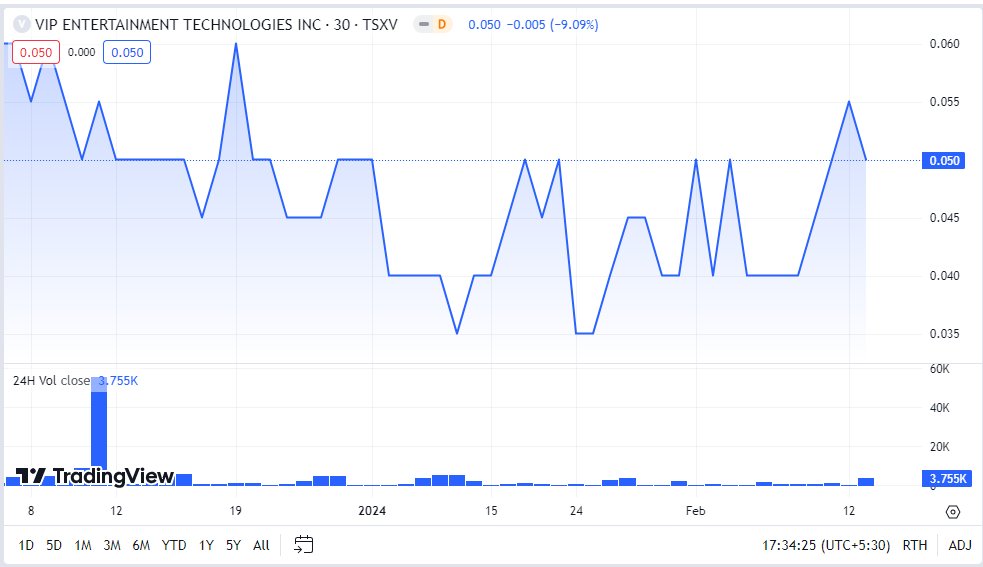This screenshot has width=983, height=567.
Task: Click the 0.045 price axis label
Action: click(944, 218)
